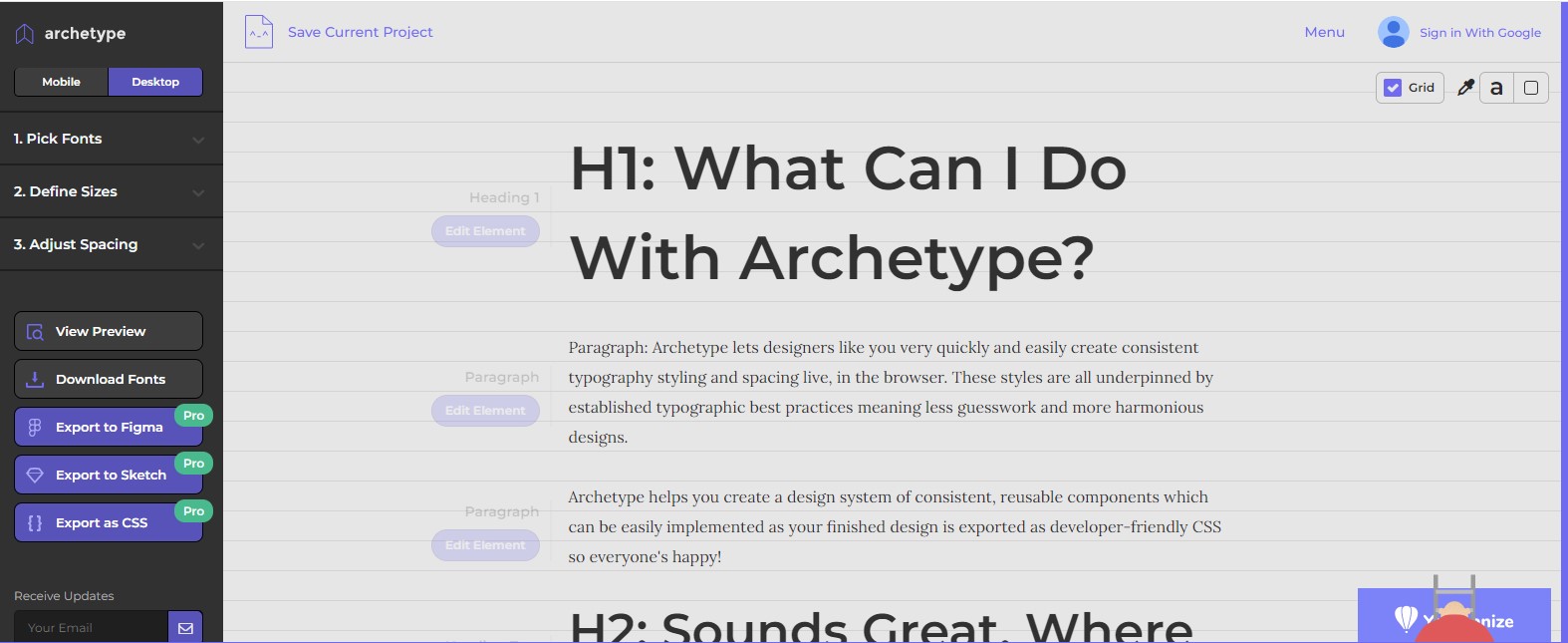
Task: Click the Google account avatar icon
Action: [1393, 32]
